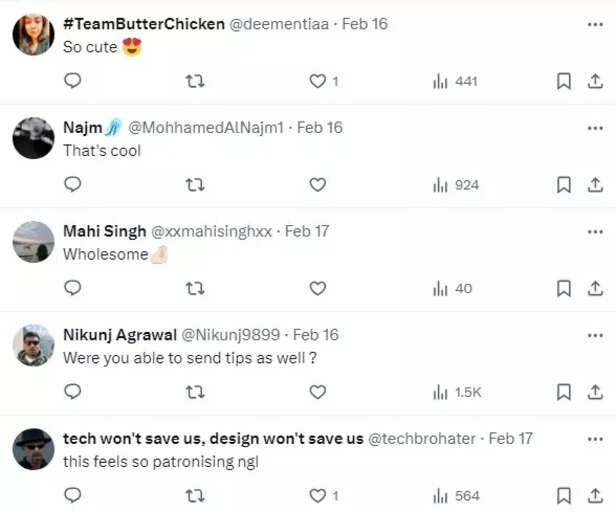Retweet the techbrohater tweet
The image size is (616, 512).
pyautogui.click(x=195, y=495)
